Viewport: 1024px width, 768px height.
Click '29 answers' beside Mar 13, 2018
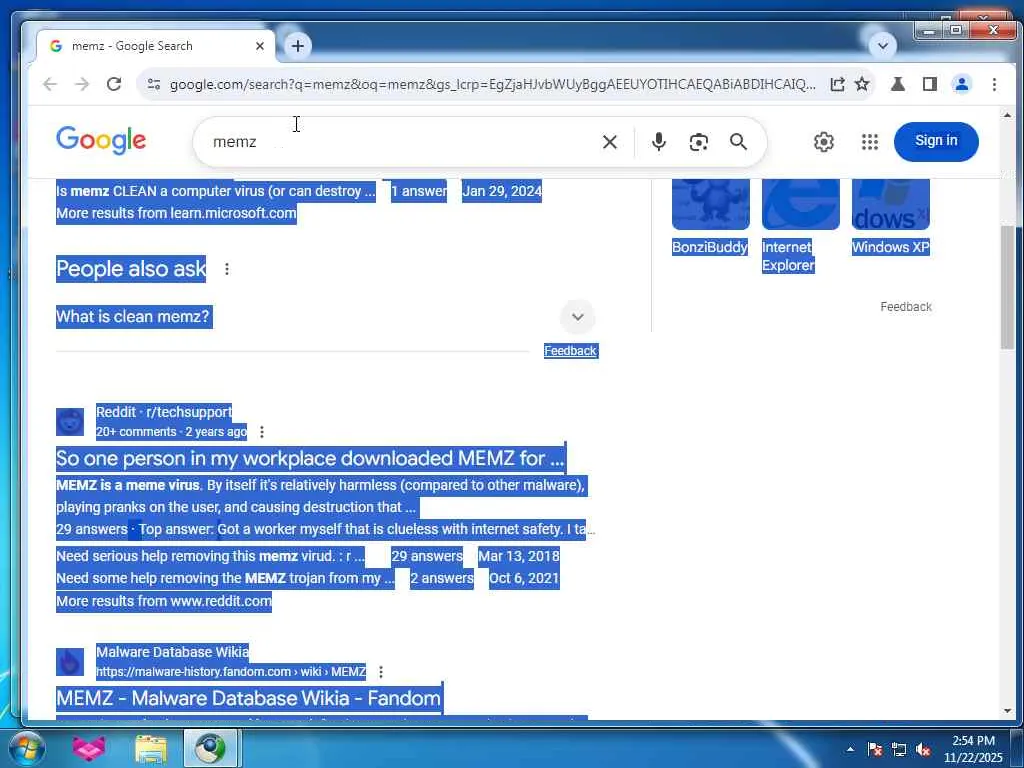point(426,556)
